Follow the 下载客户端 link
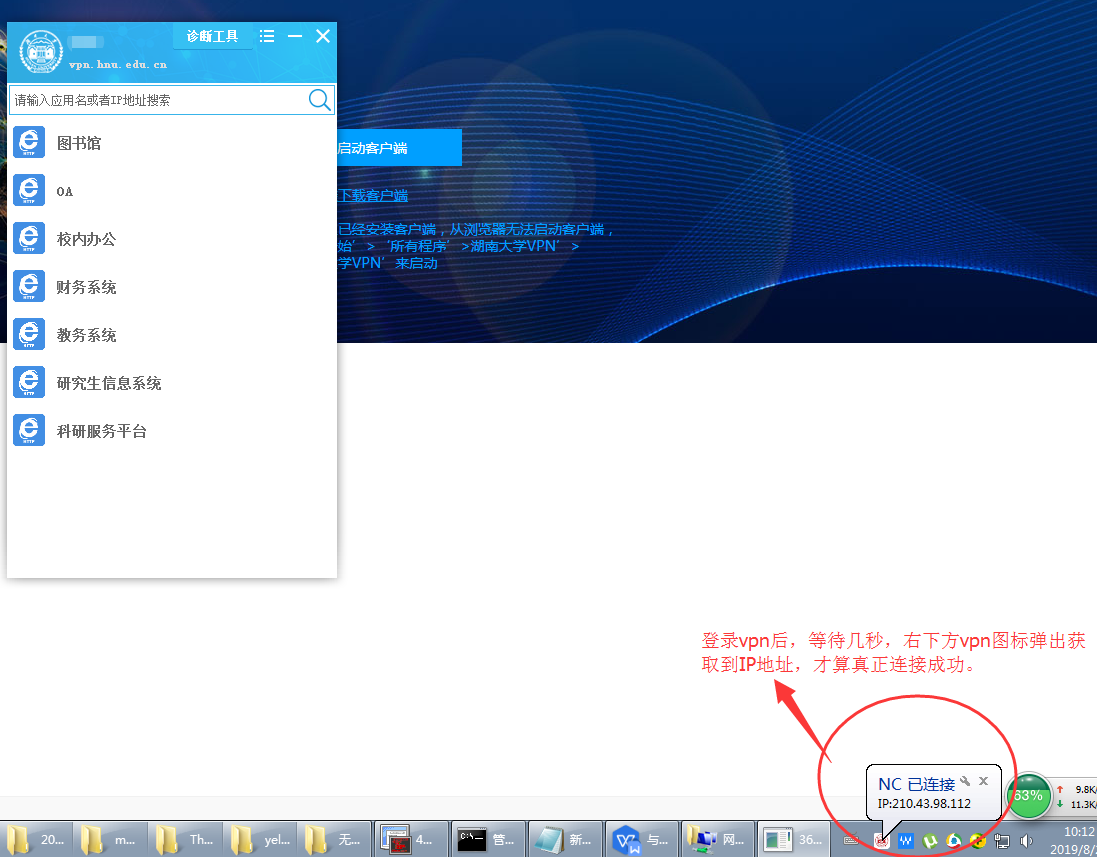 [373, 196]
